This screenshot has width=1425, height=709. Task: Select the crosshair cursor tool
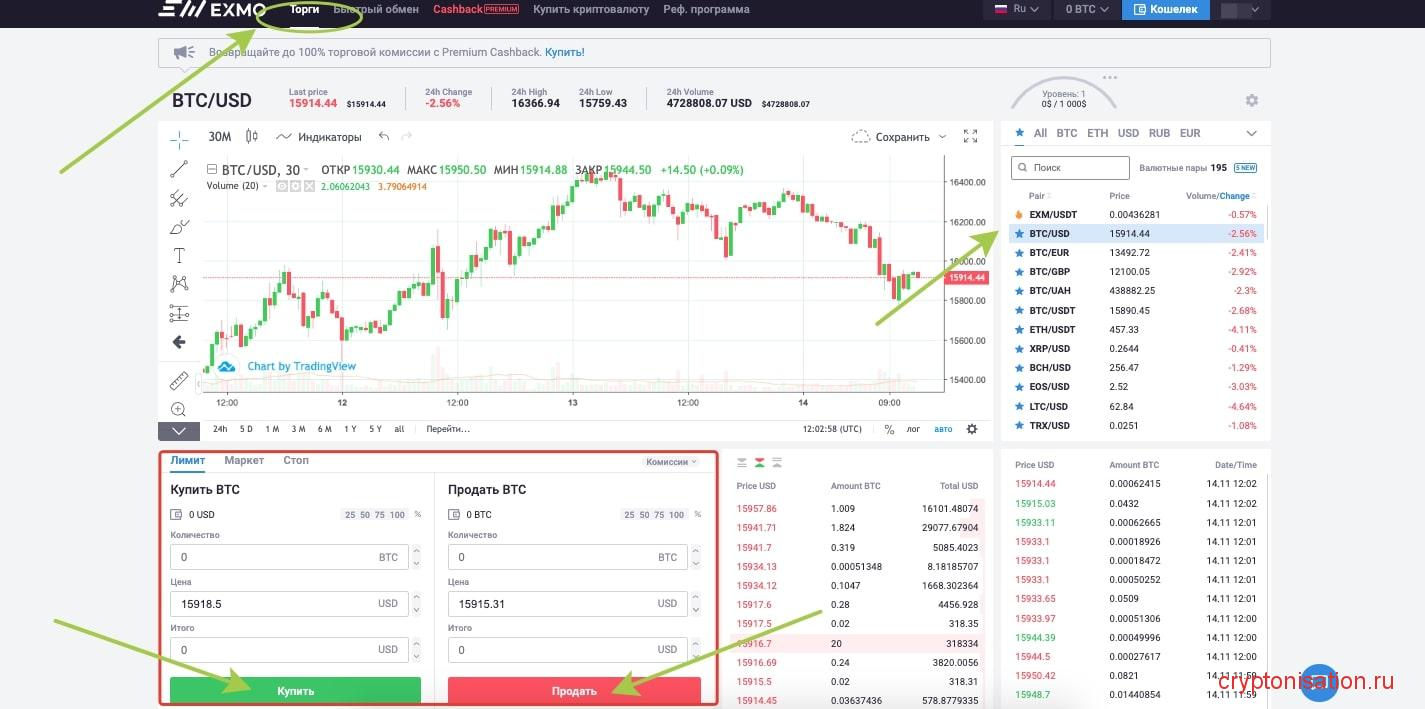(x=178, y=138)
